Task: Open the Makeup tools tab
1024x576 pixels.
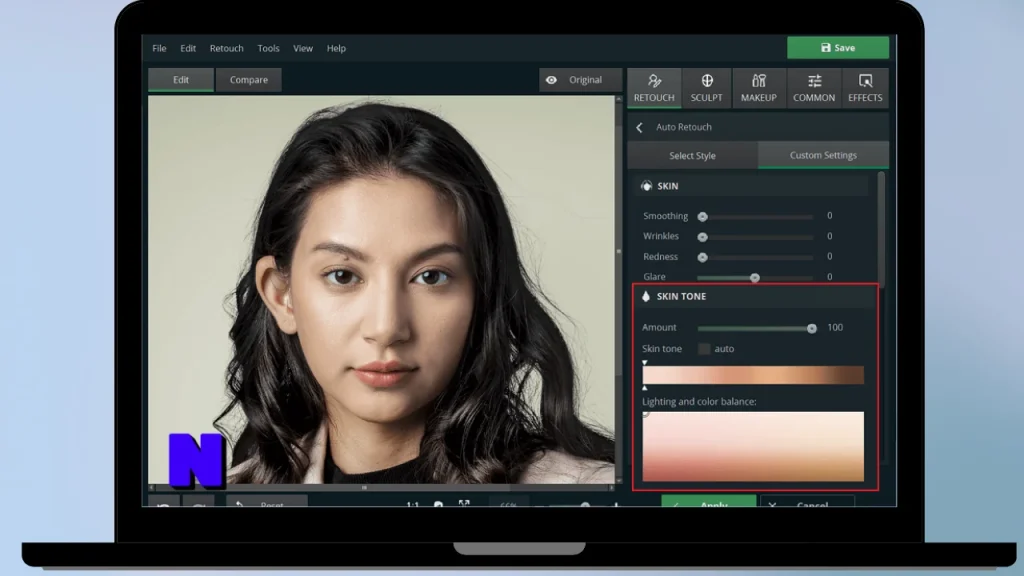Action: click(x=759, y=88)
